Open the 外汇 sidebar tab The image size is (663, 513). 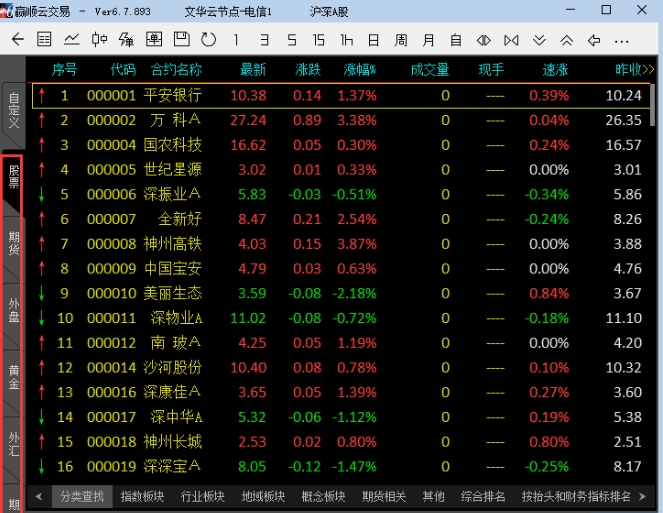pyautogui.click(x=14, y=444)
